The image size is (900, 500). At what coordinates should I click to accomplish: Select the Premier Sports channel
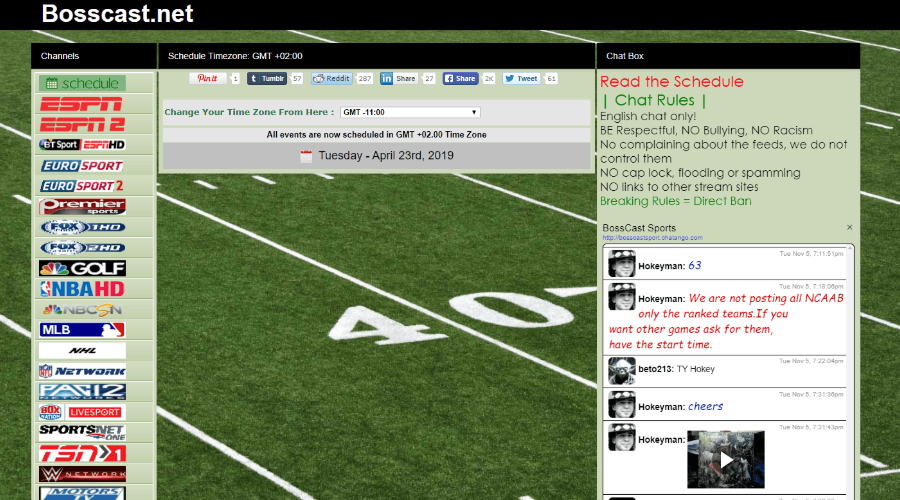pyautogui.click(x=82, y=206)
